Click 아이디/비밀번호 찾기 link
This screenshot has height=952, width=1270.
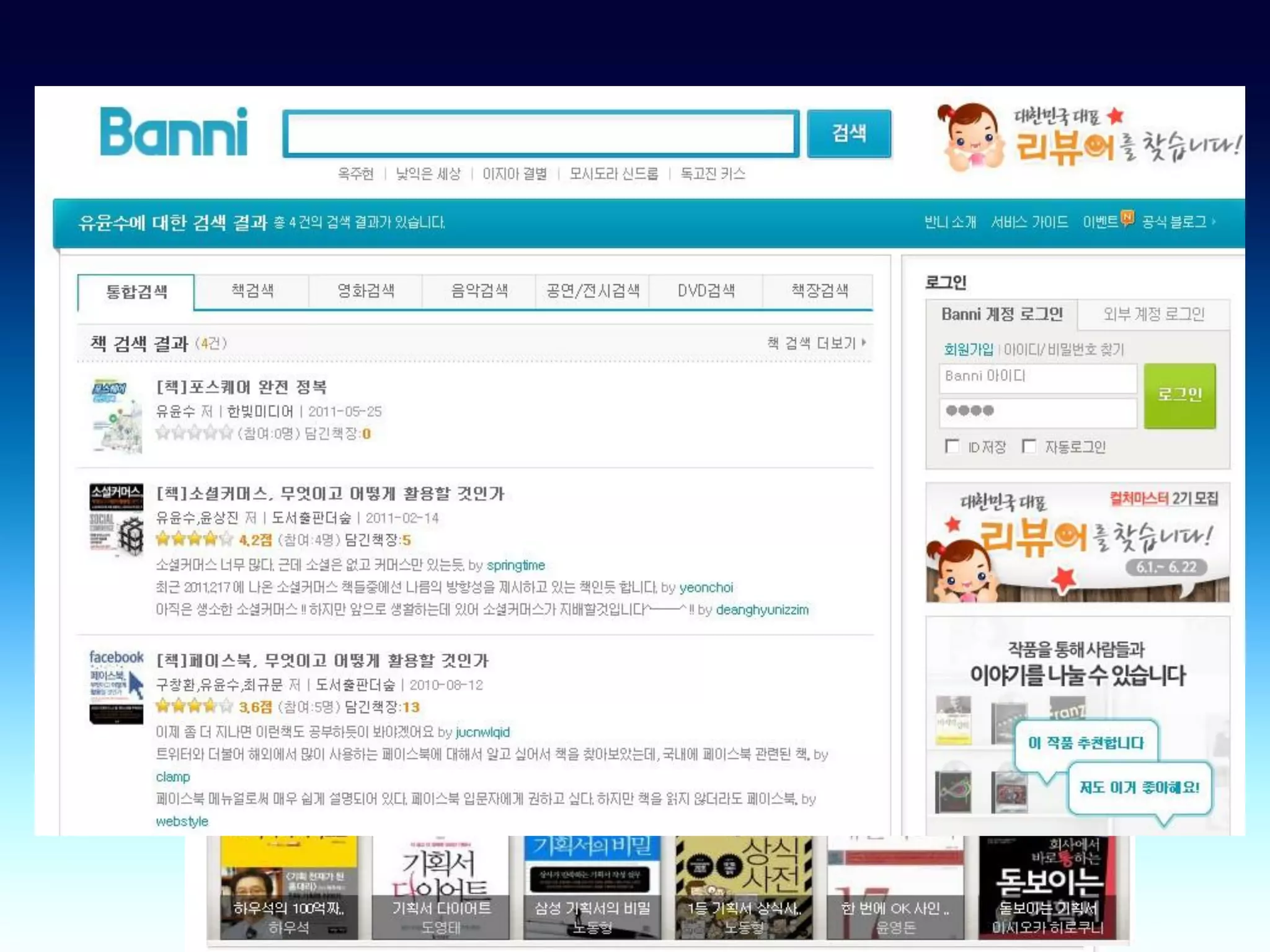pyautogui.click(x=1064, y=350)
